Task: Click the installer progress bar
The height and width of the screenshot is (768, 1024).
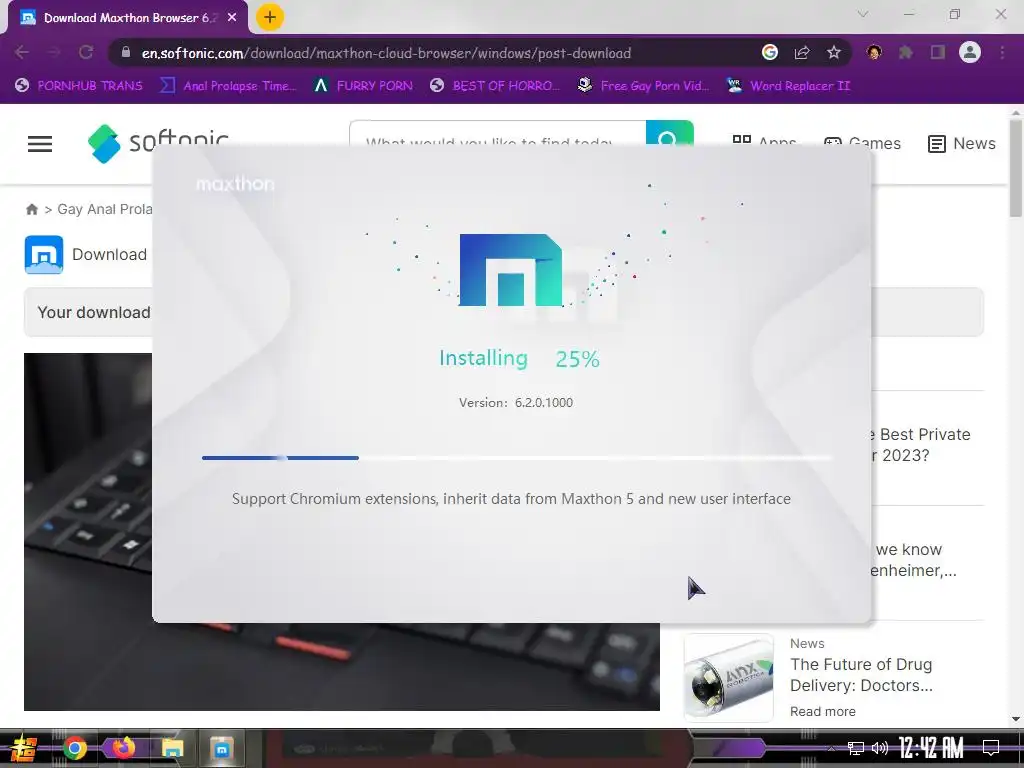Action: click(x=517, y=458)
